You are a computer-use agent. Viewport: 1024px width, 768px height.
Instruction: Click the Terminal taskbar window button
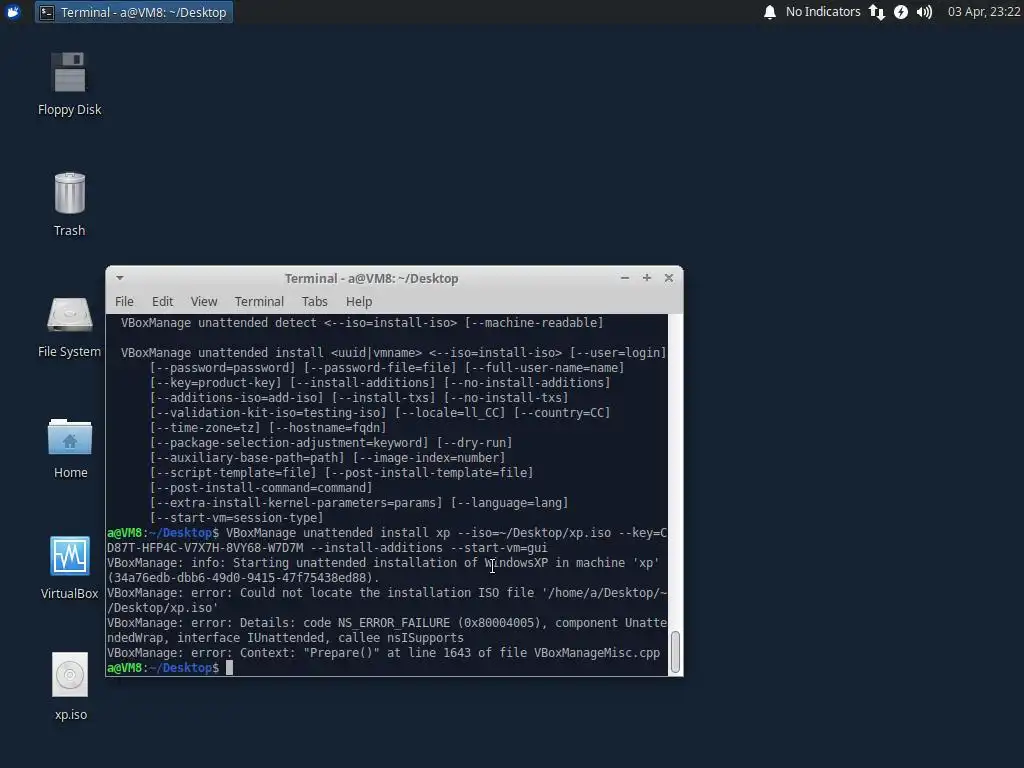tap(134, 12)
